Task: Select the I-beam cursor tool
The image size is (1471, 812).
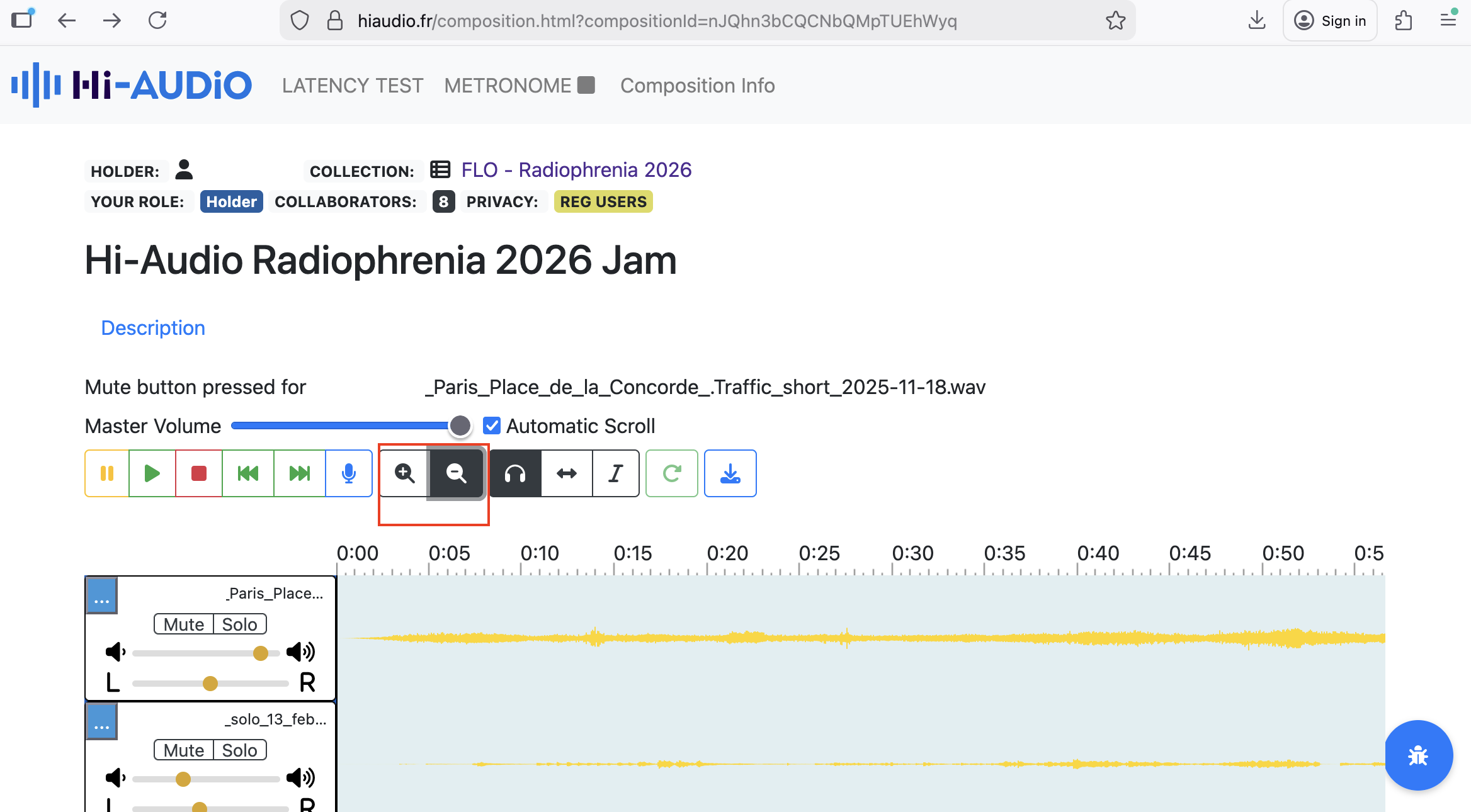Action: [x=615, y=473]
